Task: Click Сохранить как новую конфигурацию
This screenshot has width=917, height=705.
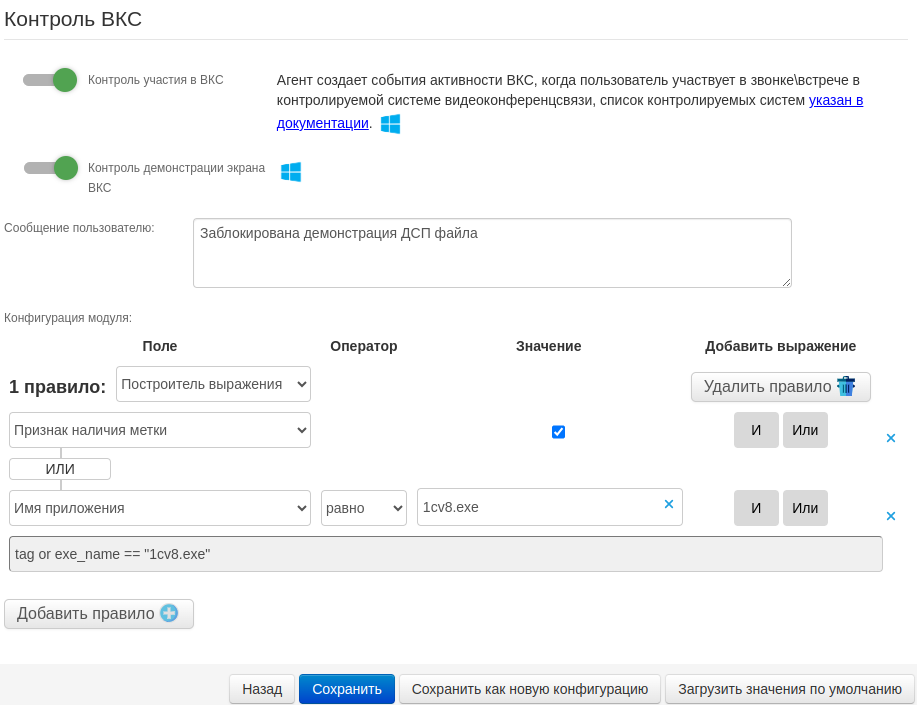Action: pyautogui.click(x=530, y=689)
